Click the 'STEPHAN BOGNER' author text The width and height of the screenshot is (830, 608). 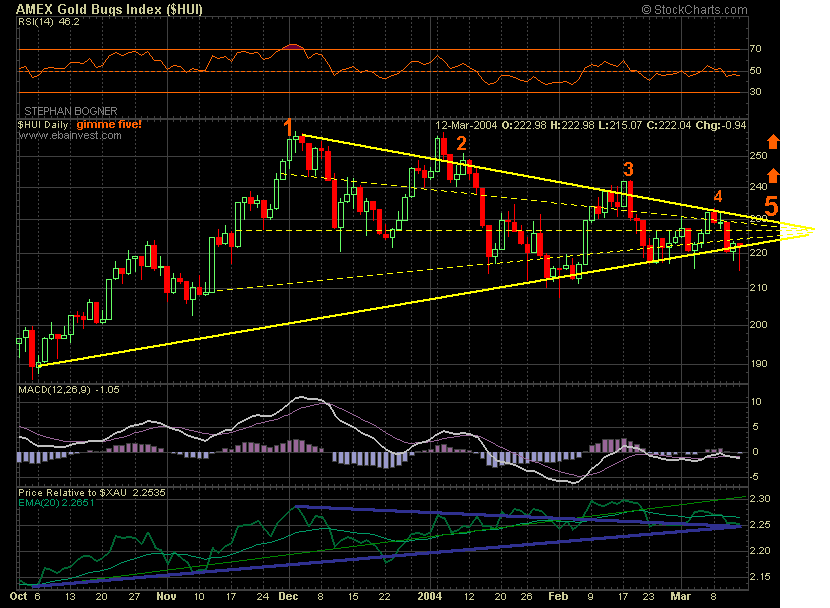71,111
